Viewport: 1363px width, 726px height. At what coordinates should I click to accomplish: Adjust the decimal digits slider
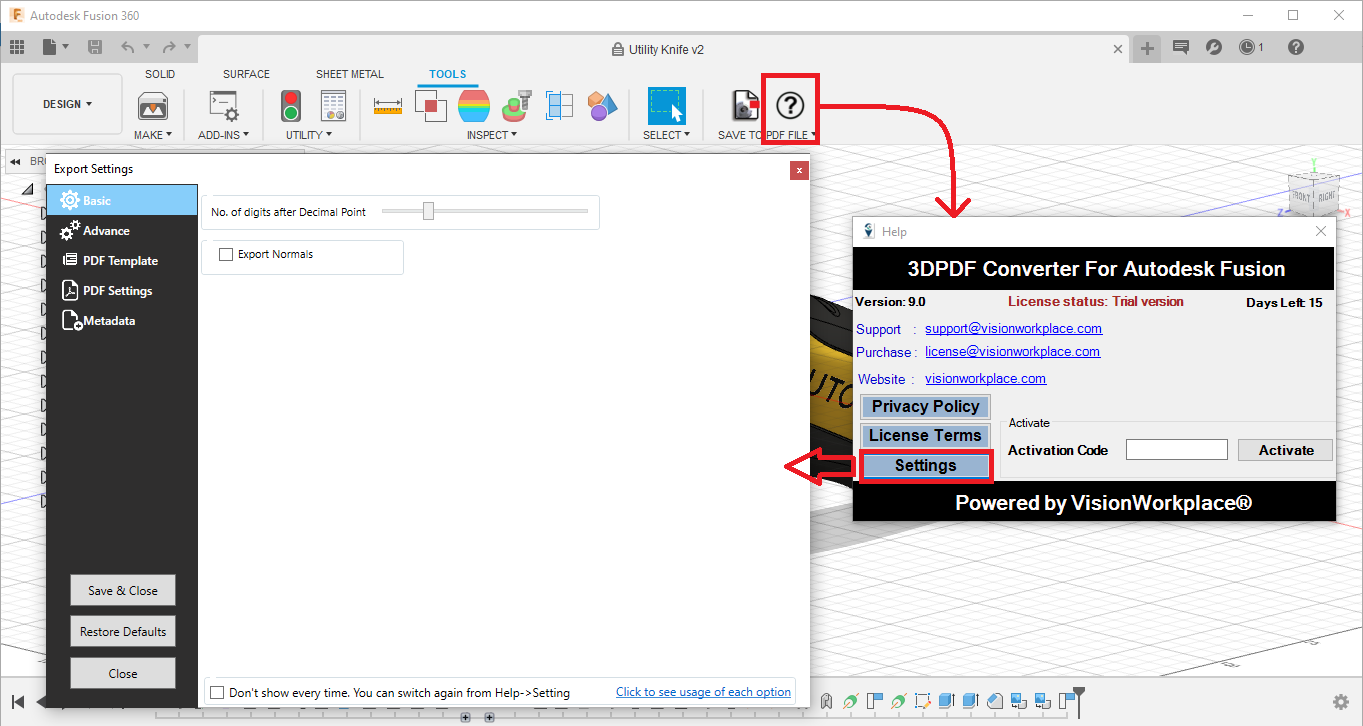click(x=429, y=211)
